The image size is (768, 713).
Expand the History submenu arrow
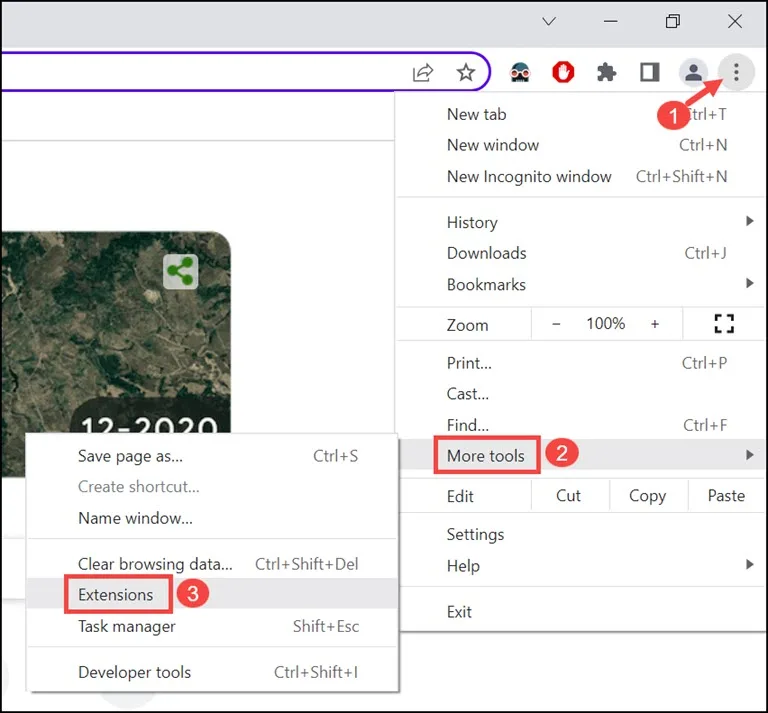[749, 221]
